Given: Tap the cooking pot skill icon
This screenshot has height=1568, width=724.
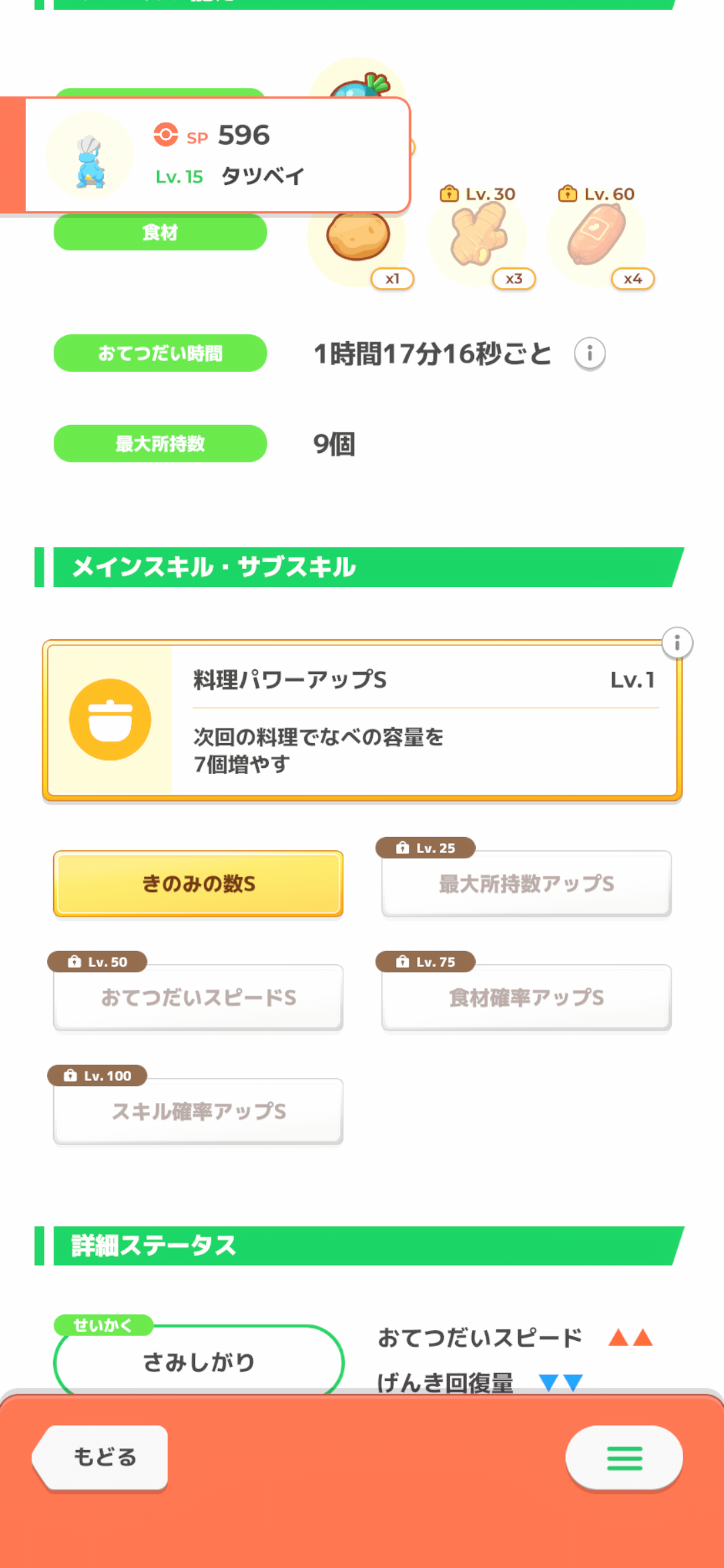Looking at the screenshot, I should [110, 720].
